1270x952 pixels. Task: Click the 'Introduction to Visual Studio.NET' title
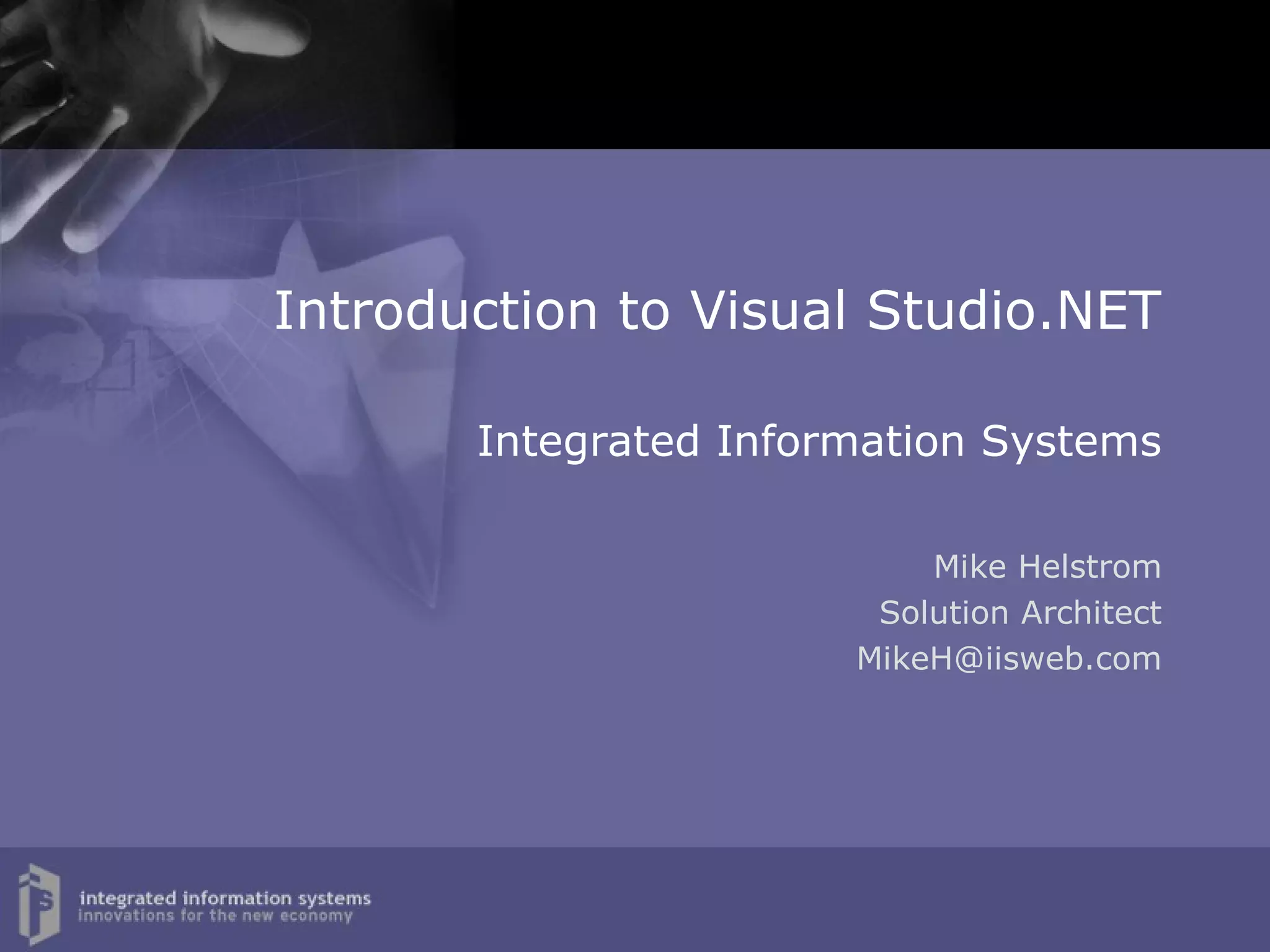[x=717, y=310]
